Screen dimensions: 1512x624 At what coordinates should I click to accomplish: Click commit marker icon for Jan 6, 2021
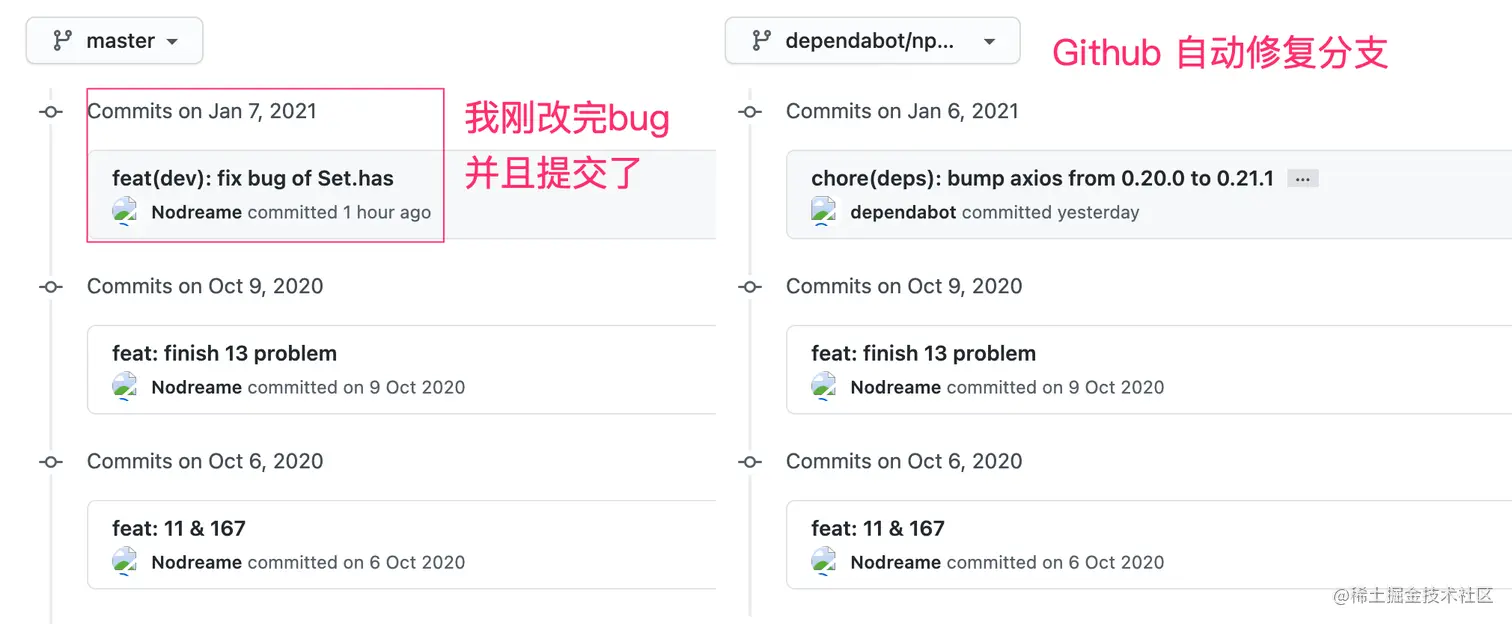[750, 112]
